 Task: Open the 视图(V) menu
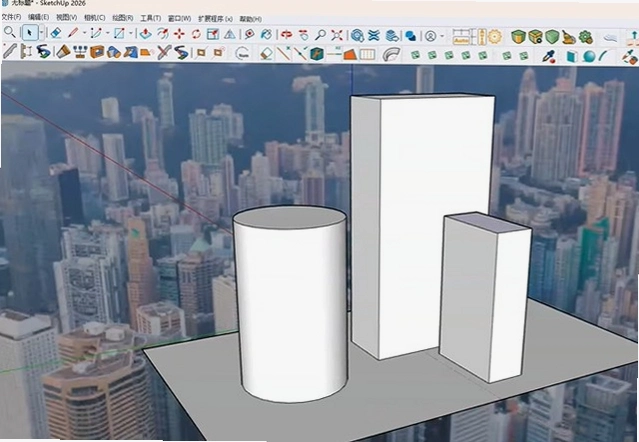point(67,18)
